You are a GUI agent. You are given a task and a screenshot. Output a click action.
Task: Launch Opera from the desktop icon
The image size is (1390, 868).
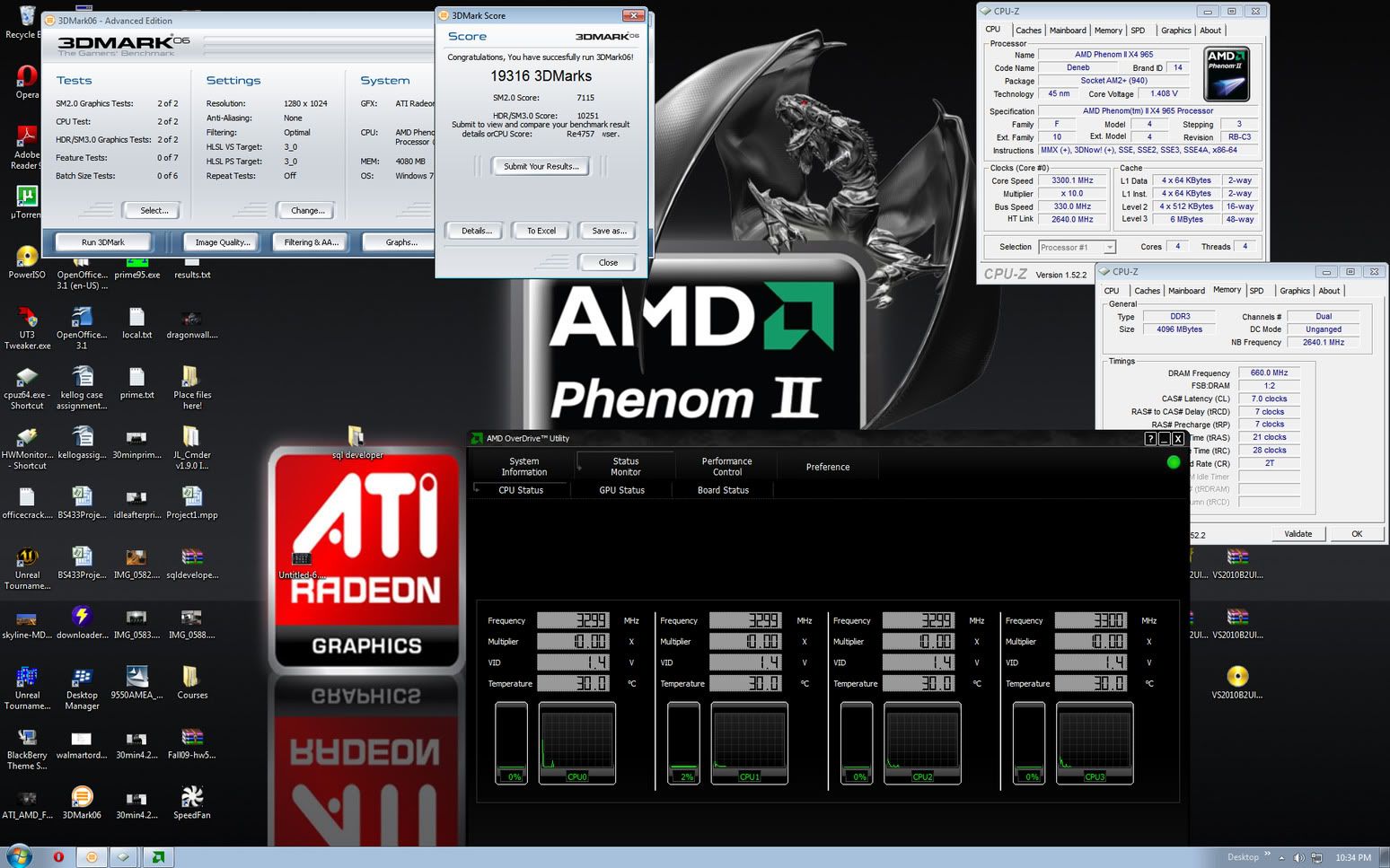(27, 79)
